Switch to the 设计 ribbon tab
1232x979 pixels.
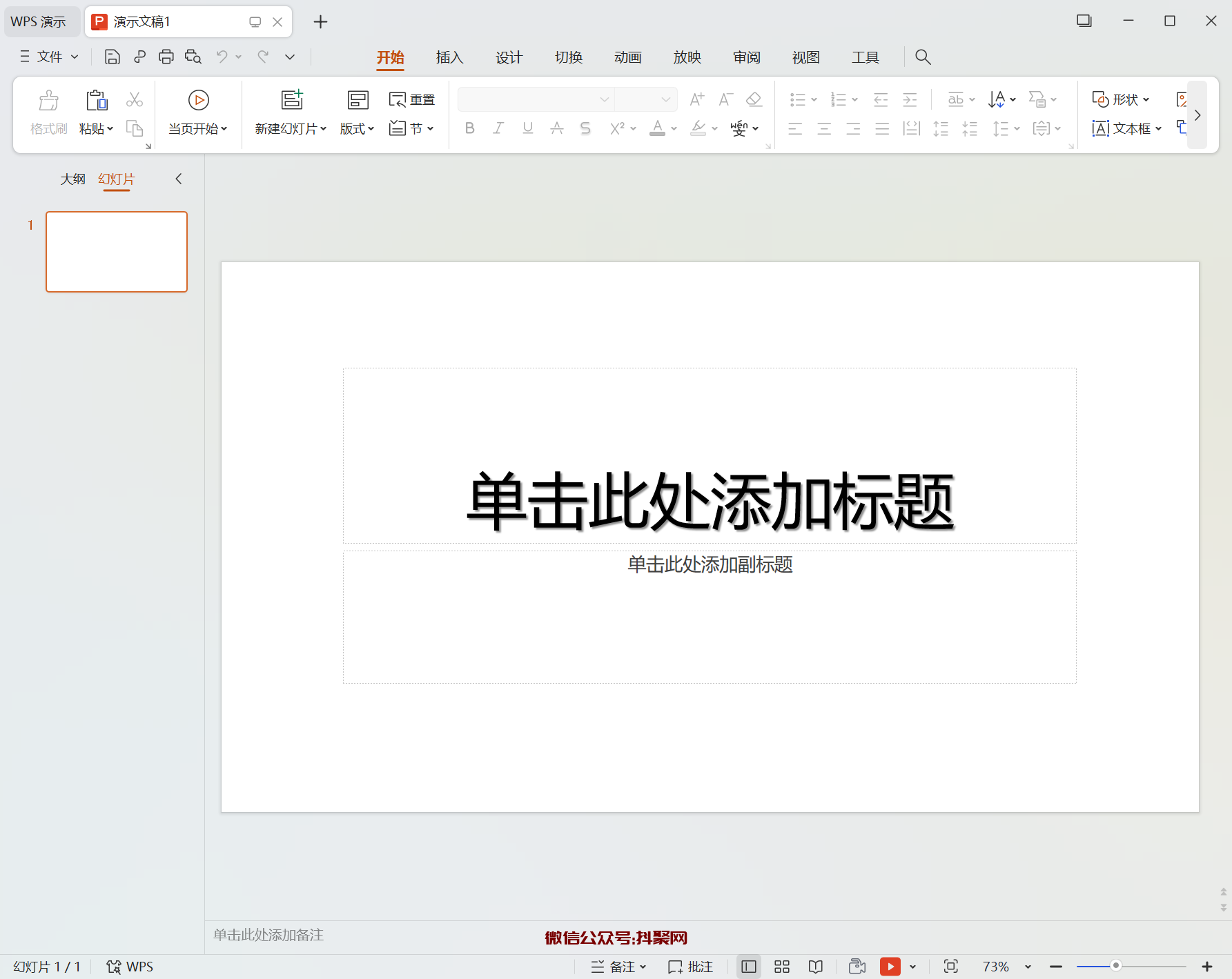click(509, 57)
